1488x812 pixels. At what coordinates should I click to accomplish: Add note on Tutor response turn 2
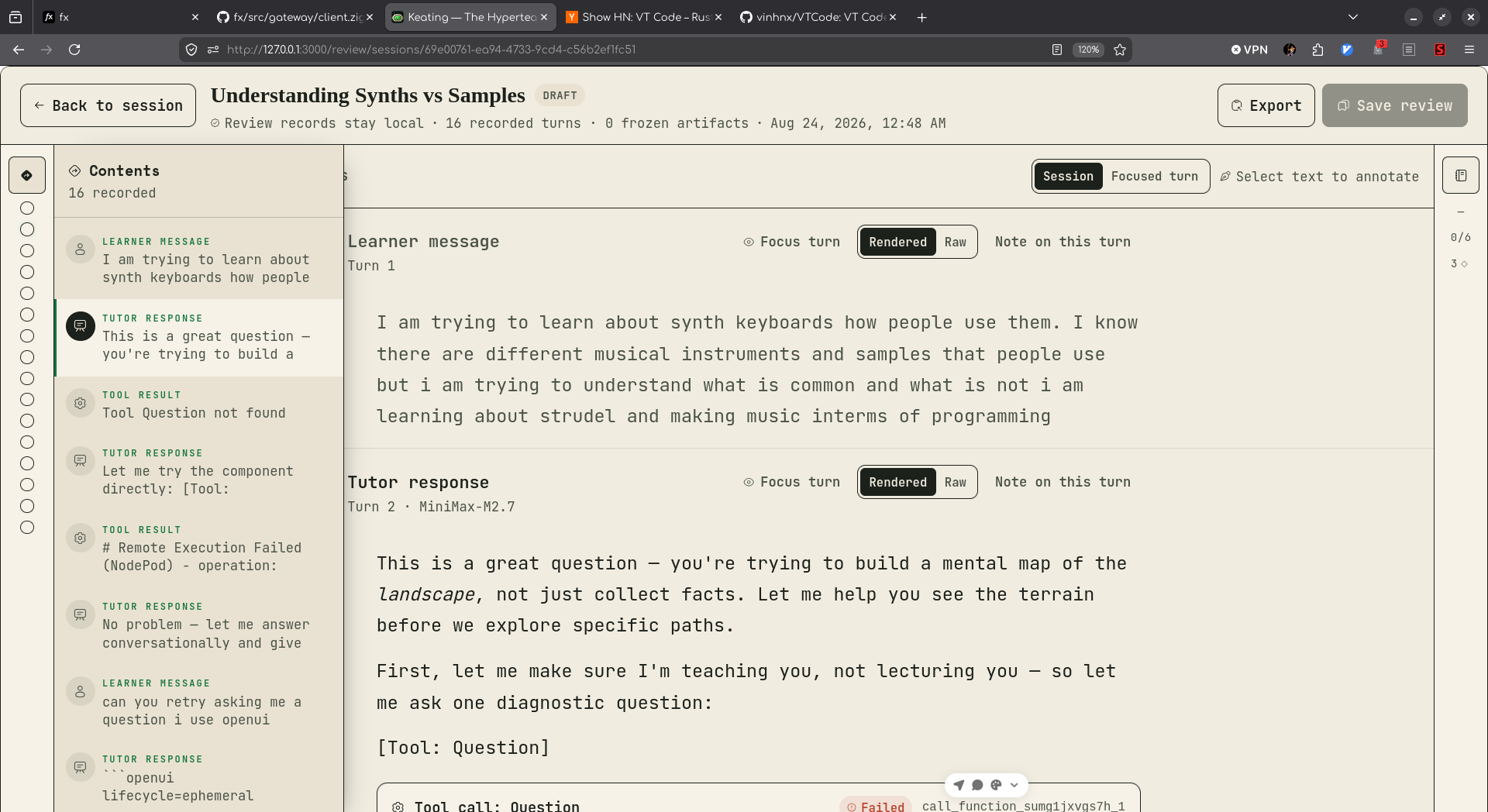tap(1063, 482)
